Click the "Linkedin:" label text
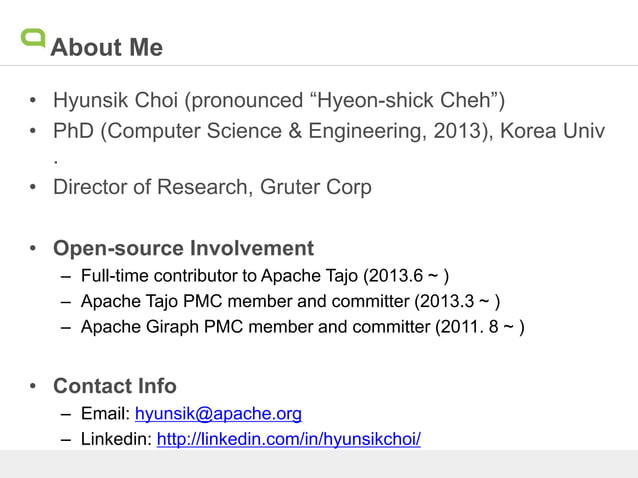 point(116,439)
